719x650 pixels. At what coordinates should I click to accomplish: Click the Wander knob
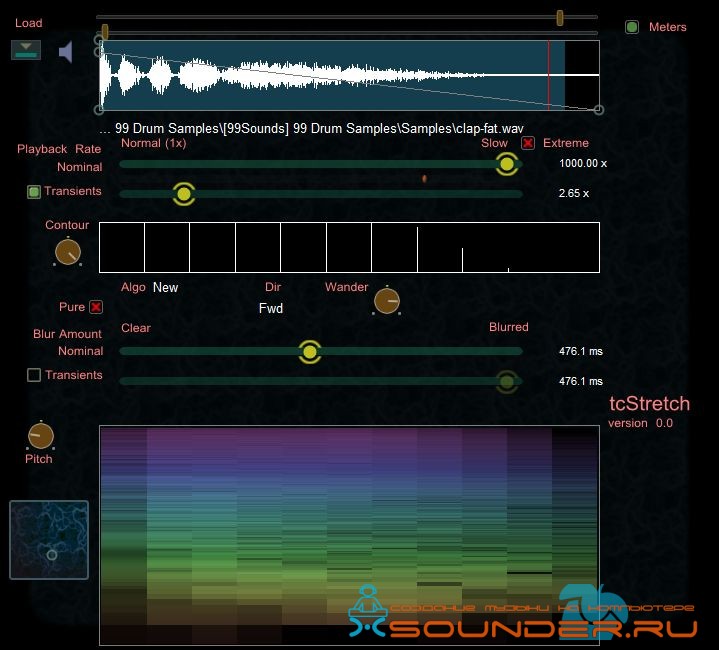[387, 301]
